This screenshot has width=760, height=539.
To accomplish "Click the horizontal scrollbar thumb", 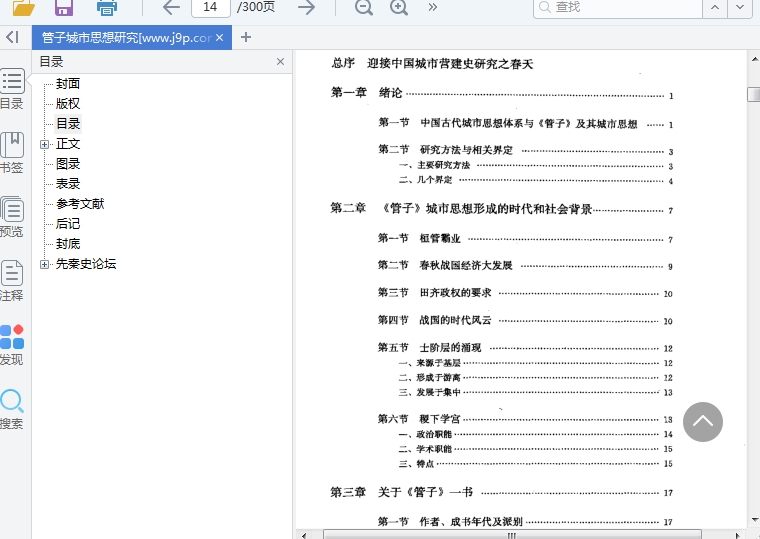I will point(512,535).
